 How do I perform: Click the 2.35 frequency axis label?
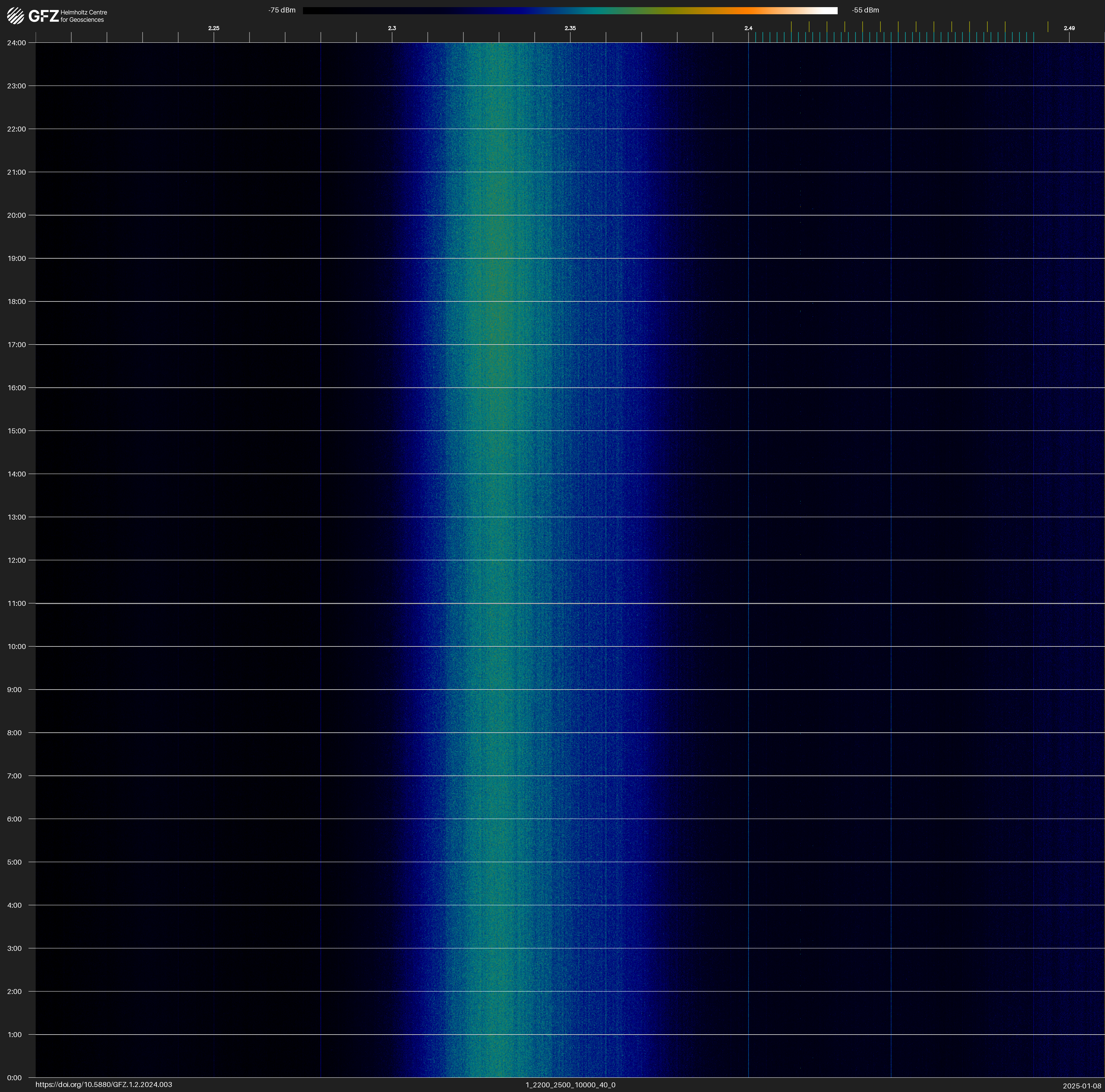coord(570,28)
